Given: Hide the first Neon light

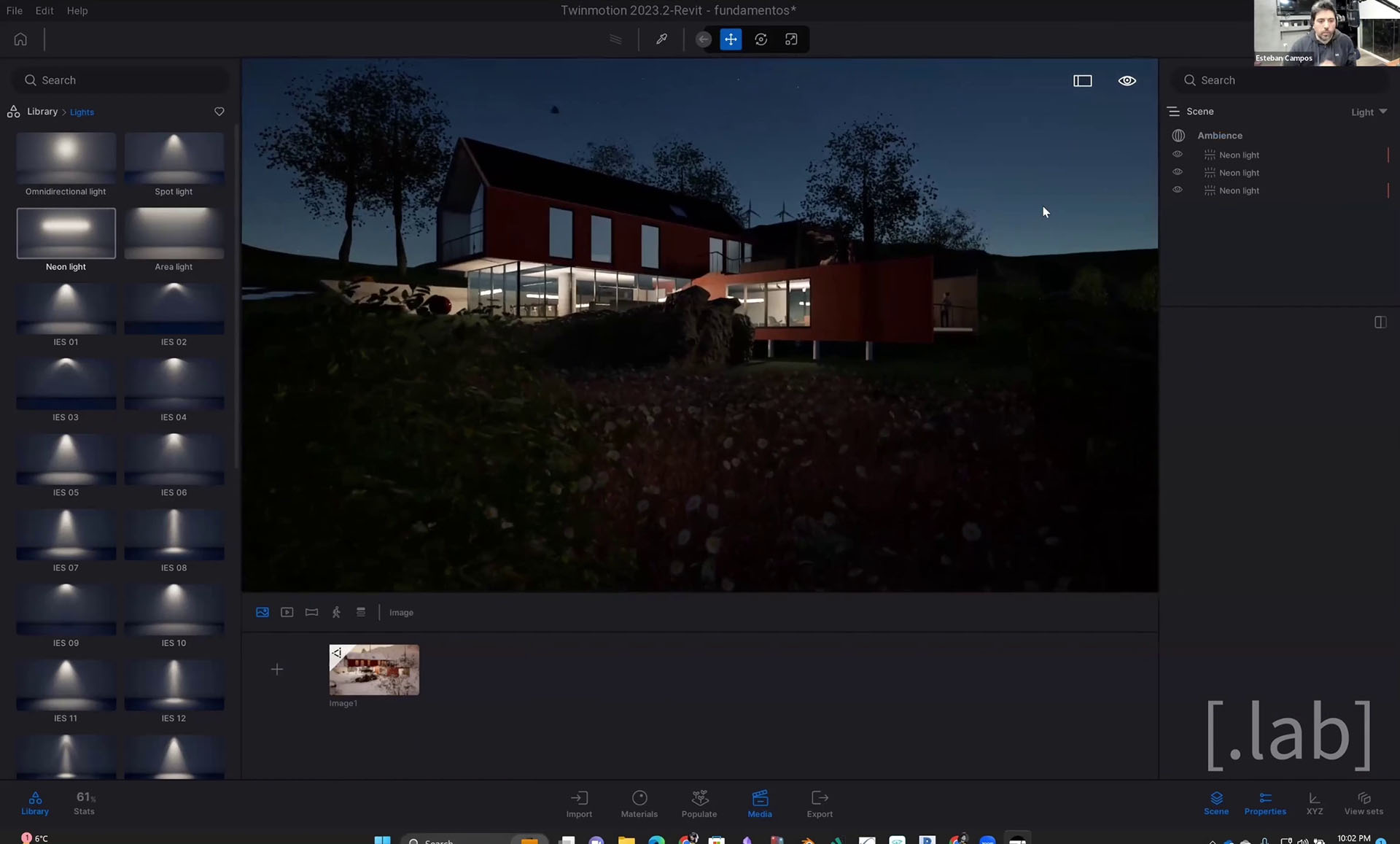Looking at the screenshot, I should point(1177,155).
